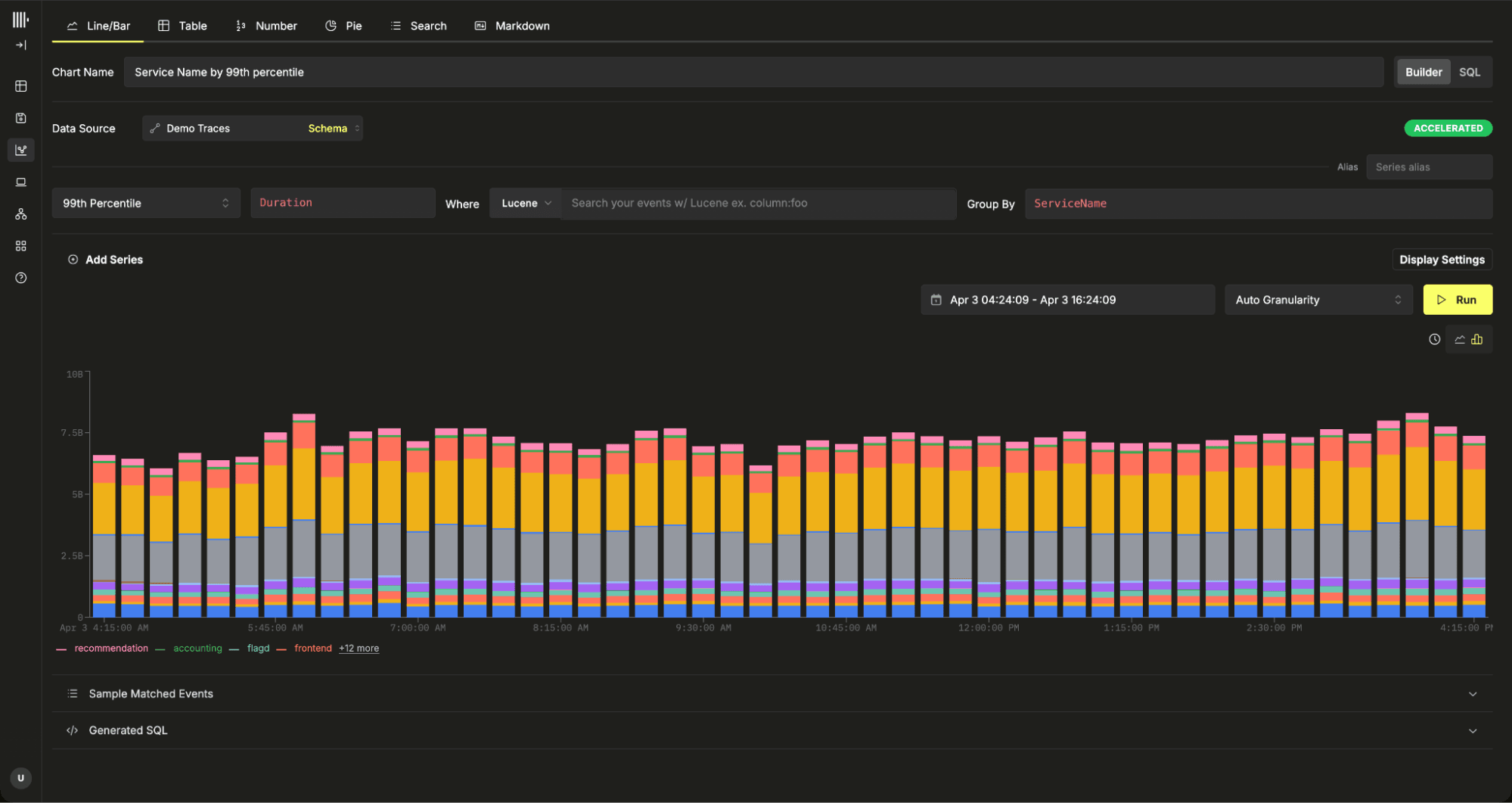Click the Lucene search query input field
1512x803 pixels.
tap(756, 204)
